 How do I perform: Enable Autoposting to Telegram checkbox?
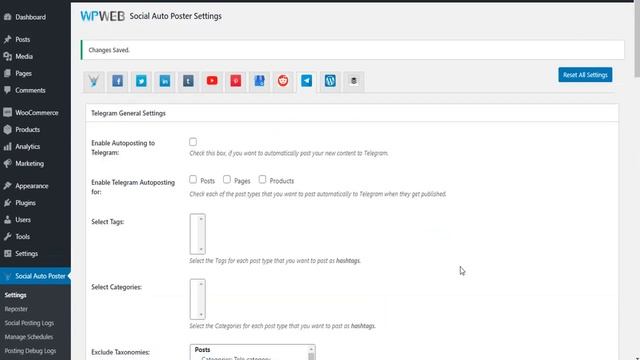coord(193,142)
